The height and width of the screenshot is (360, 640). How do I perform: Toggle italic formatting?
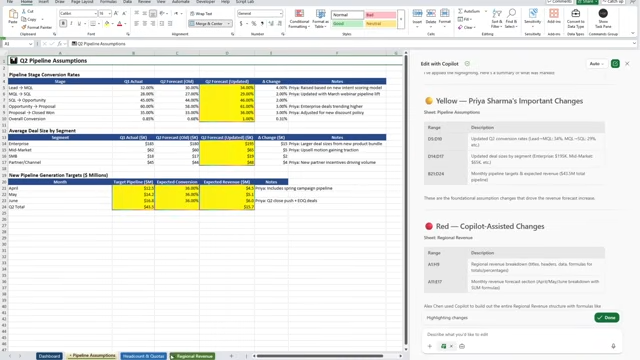click(x=71, y=24)
